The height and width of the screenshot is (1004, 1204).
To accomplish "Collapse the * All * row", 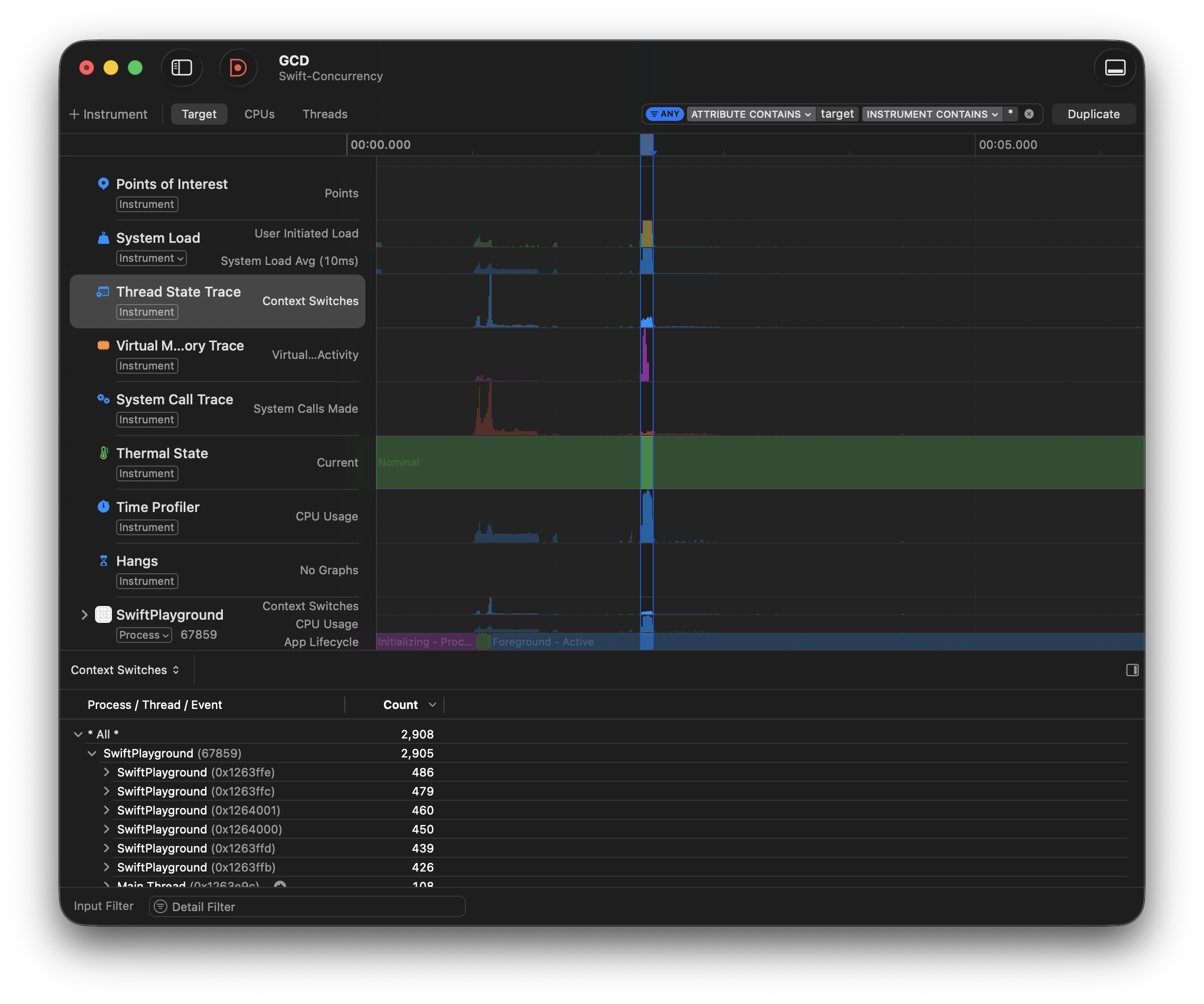I will [78, 734].
